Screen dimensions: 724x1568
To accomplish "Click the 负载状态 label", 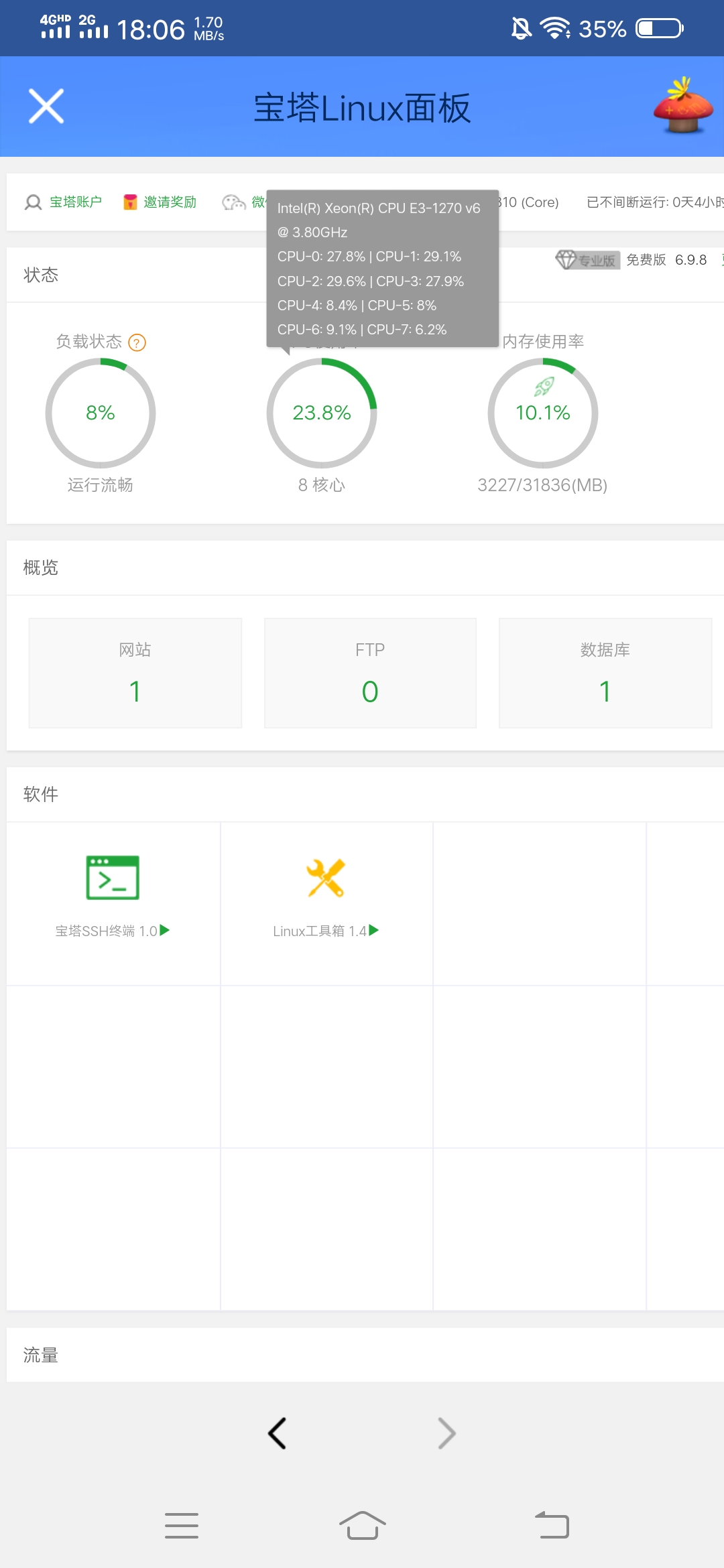I will [x=89, y=342].
